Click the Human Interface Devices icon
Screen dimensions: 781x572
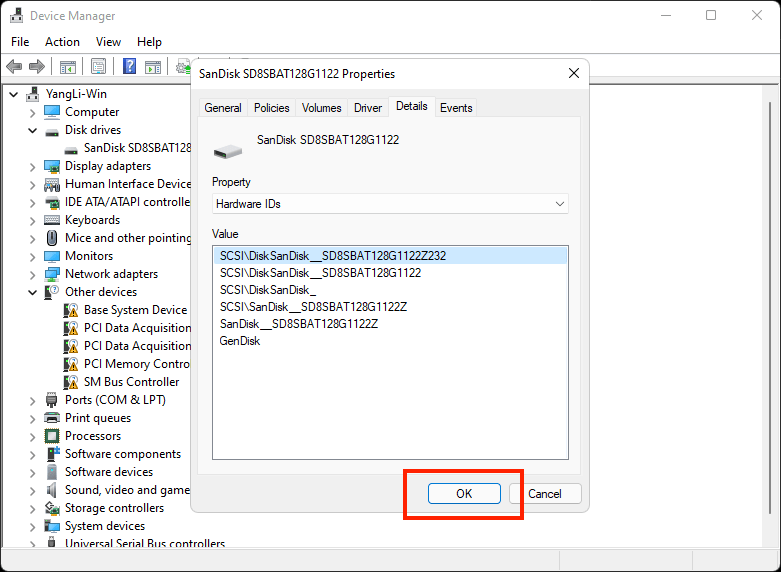click(x=52, y=184)
